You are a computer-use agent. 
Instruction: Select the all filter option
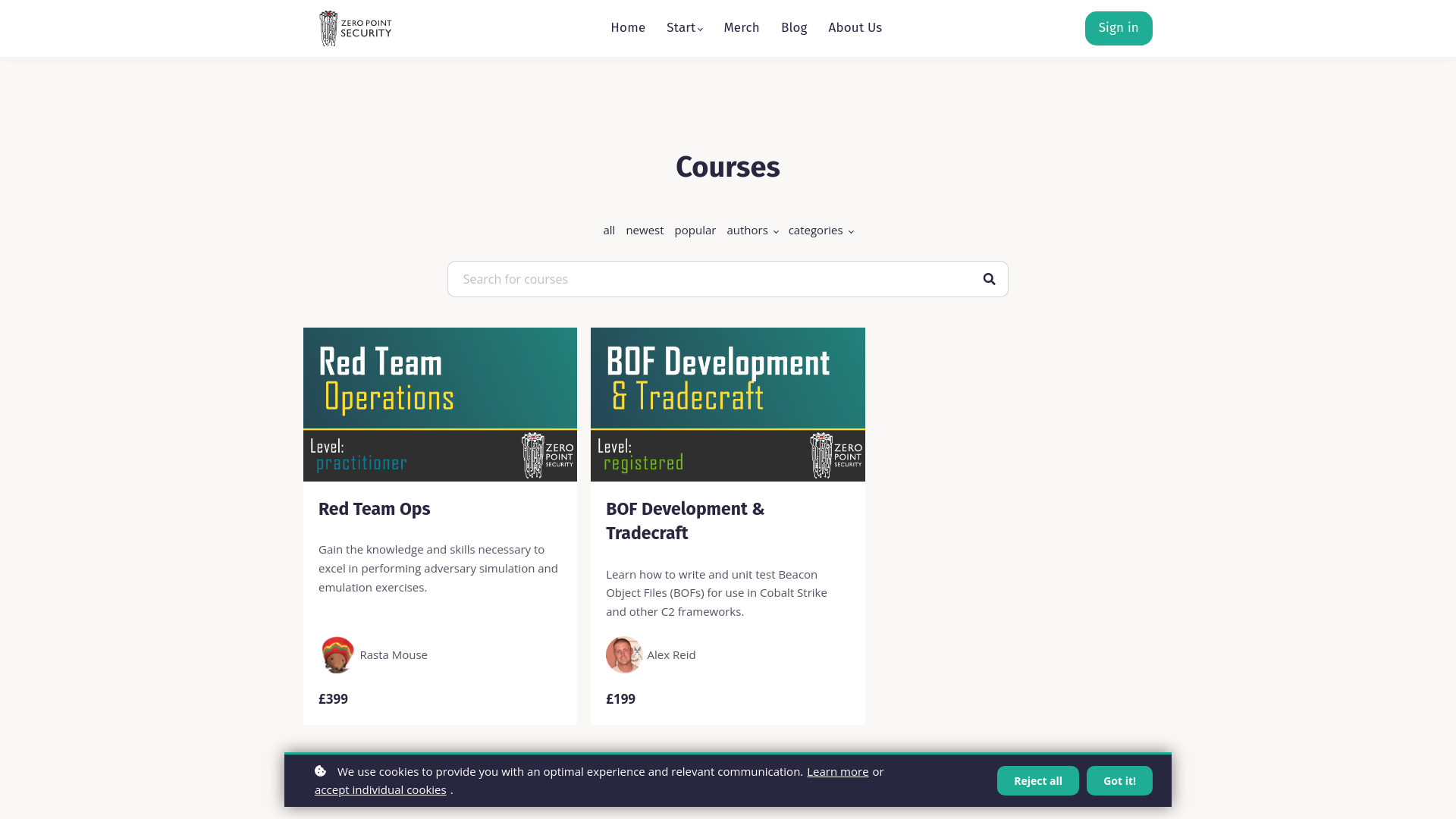point(609,231)
